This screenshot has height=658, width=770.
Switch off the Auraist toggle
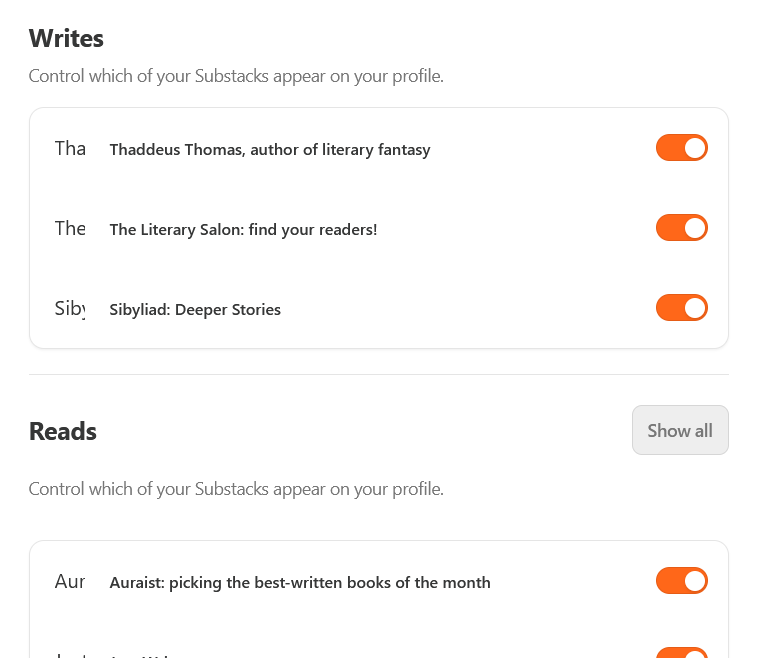682,581
